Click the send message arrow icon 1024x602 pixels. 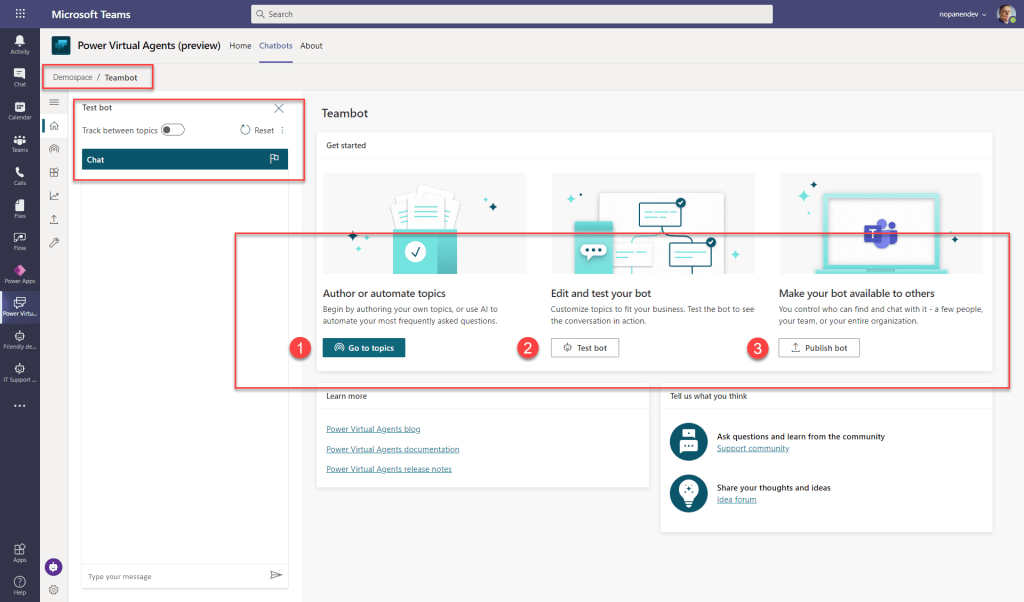click(x=276, y=575)
